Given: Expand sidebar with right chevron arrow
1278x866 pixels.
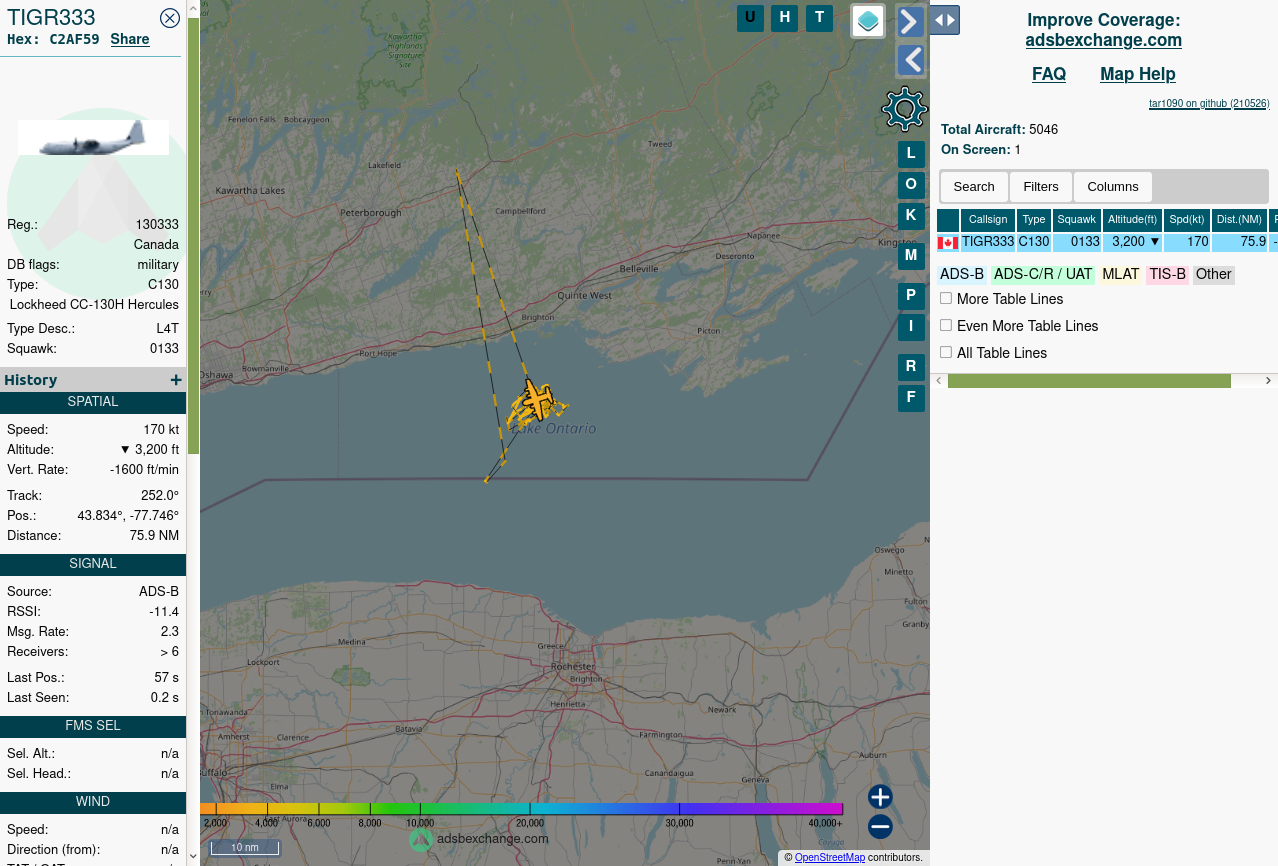Looking at the screenshot, I should coord(910,21).
